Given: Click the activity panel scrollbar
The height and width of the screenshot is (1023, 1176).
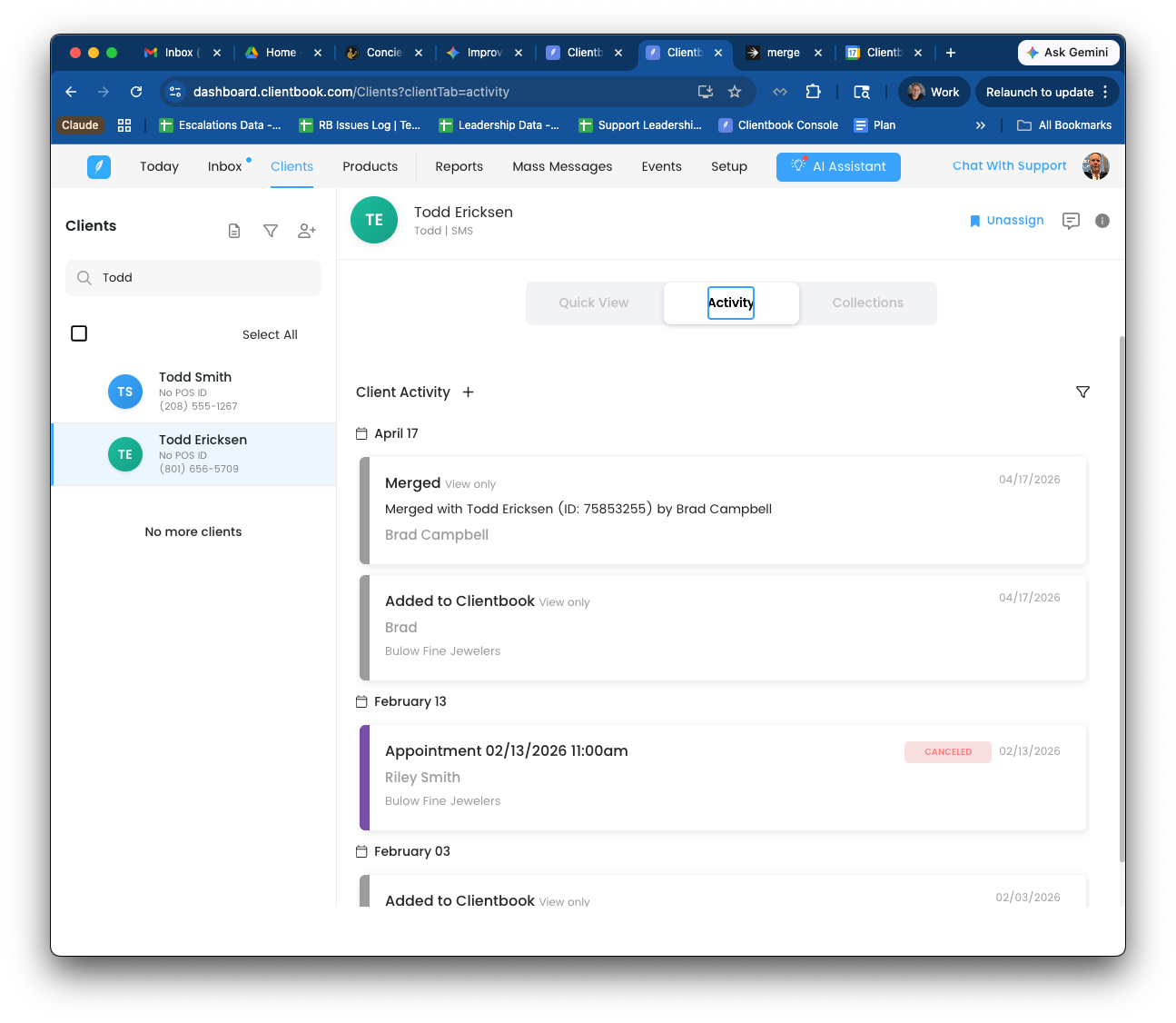Looking at the screenshot, I should tap(1122, 600).
